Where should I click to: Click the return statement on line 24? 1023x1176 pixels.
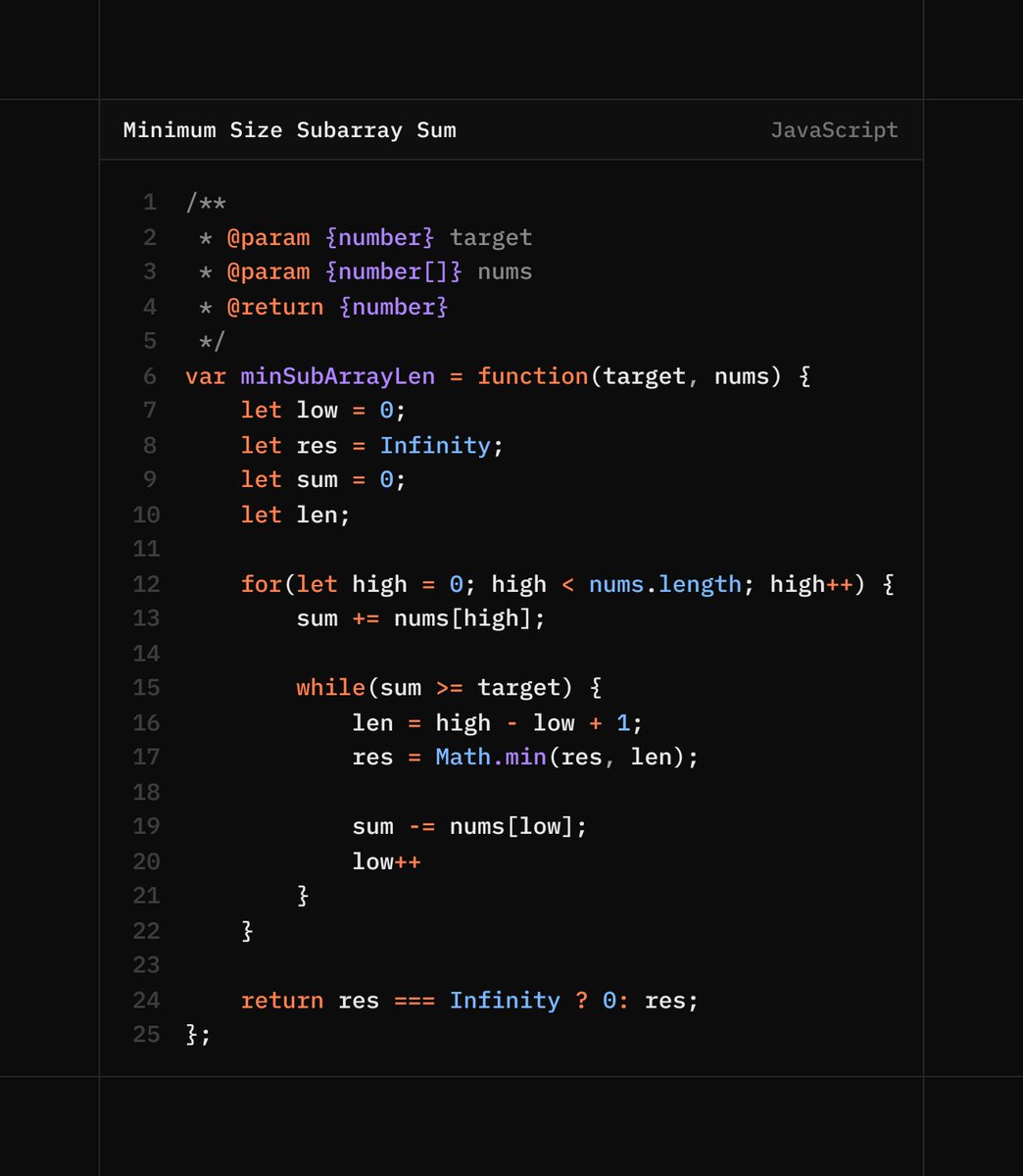(470, 1001)
